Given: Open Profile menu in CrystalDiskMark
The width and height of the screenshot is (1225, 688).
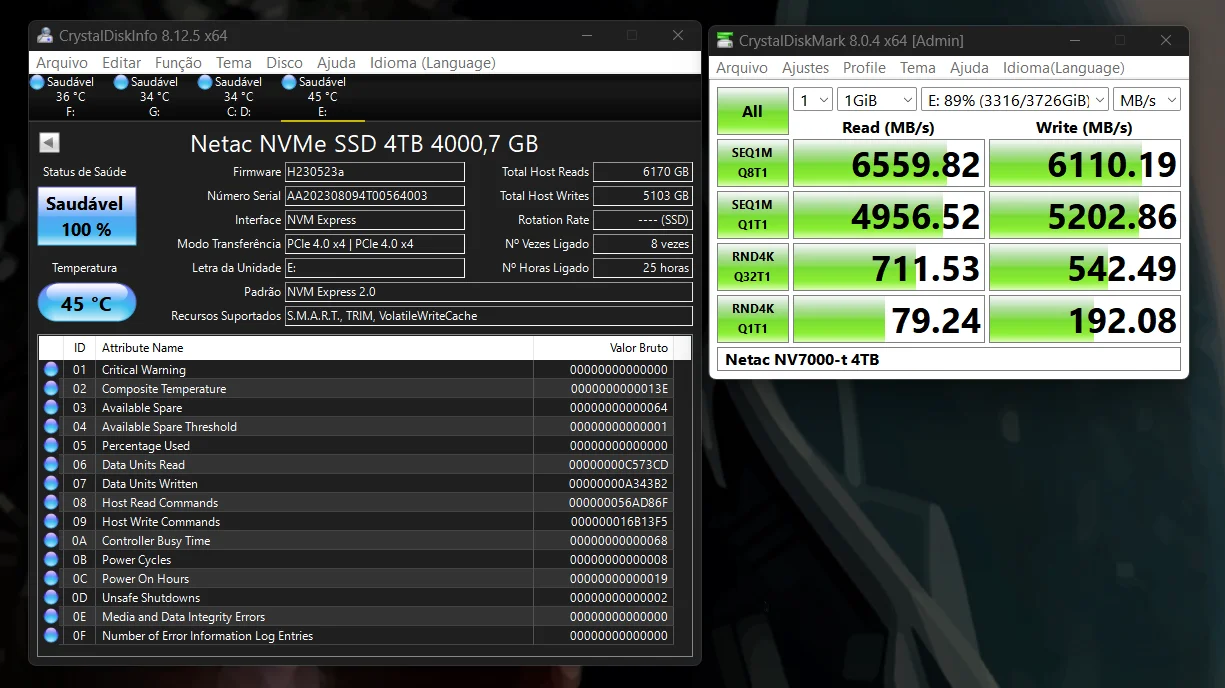Looking at the screenshot, I should pos(864,68).
